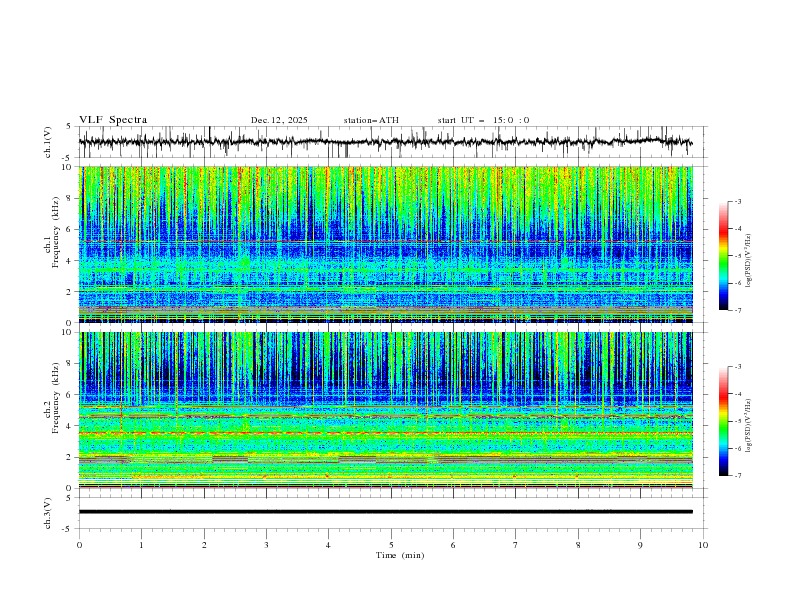The image size is (792, 612).
Task: Click time axis tick label '0'
Action: pyautogui.click(x=79, y=545)
